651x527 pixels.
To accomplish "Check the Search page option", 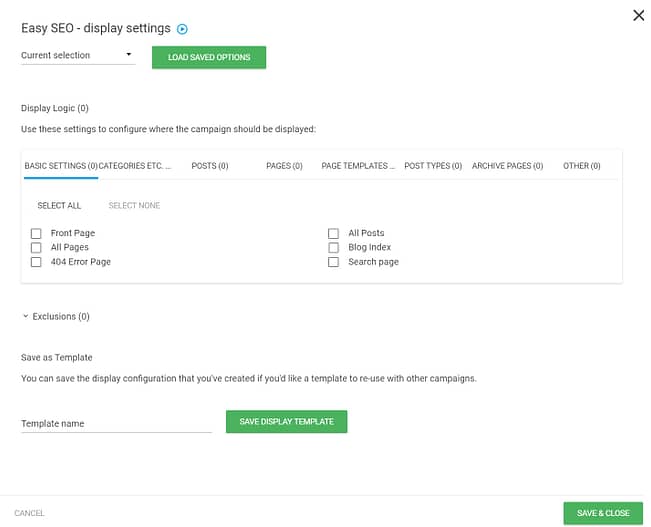I will tap(333, 262).
